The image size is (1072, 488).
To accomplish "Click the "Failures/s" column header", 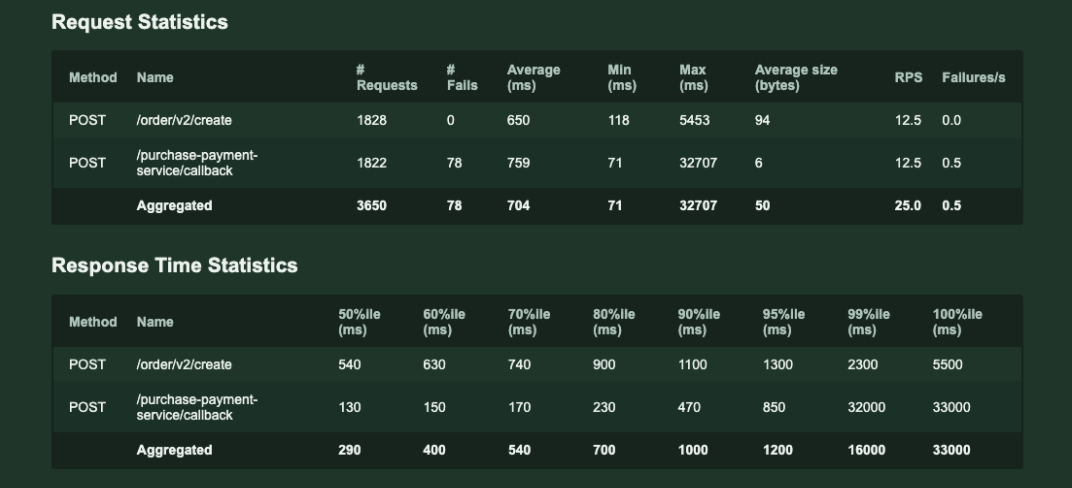I will pyautogui.click(x=973, y=78).
